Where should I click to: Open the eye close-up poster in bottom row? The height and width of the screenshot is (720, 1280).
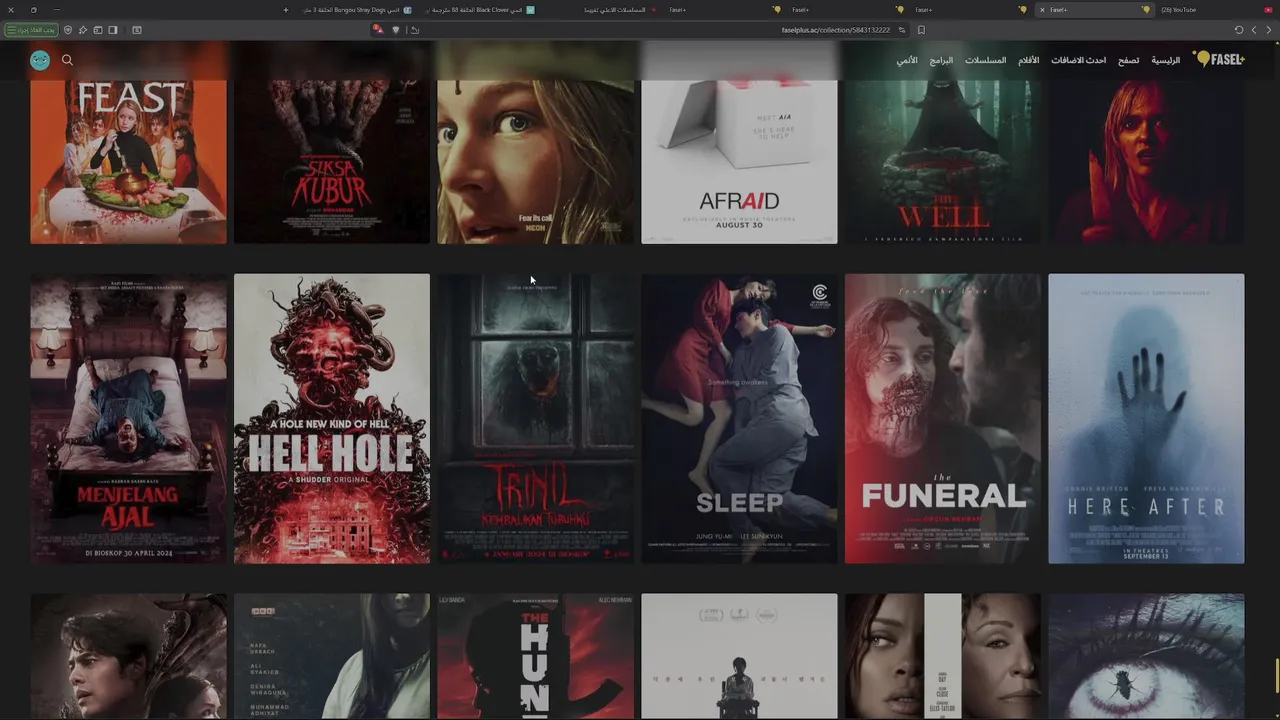[x=1146, y=656]
